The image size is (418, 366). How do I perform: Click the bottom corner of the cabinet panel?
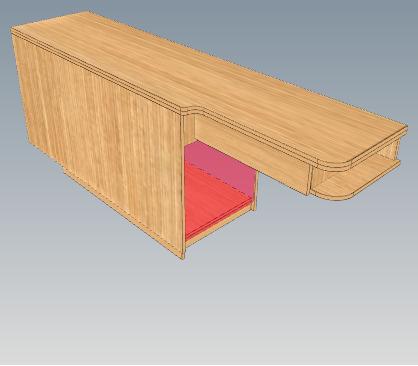click(x=182, y=257)
